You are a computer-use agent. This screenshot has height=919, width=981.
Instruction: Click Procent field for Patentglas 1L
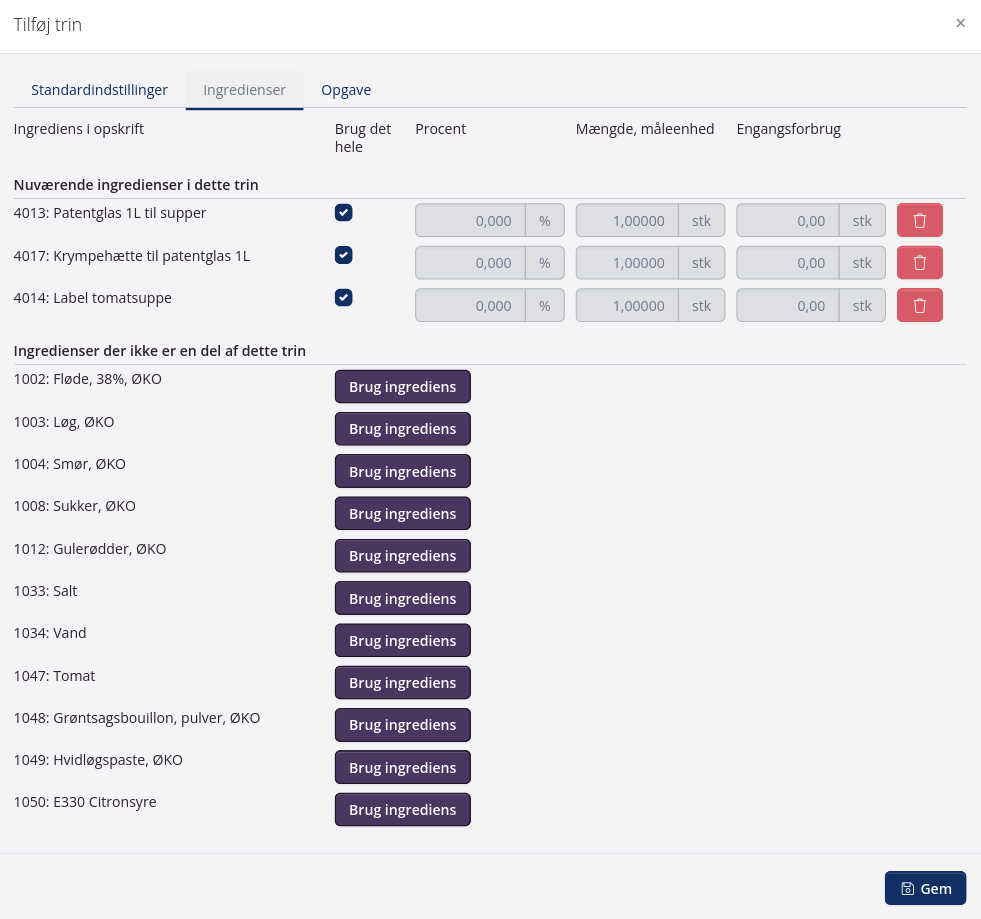[471, 221]
